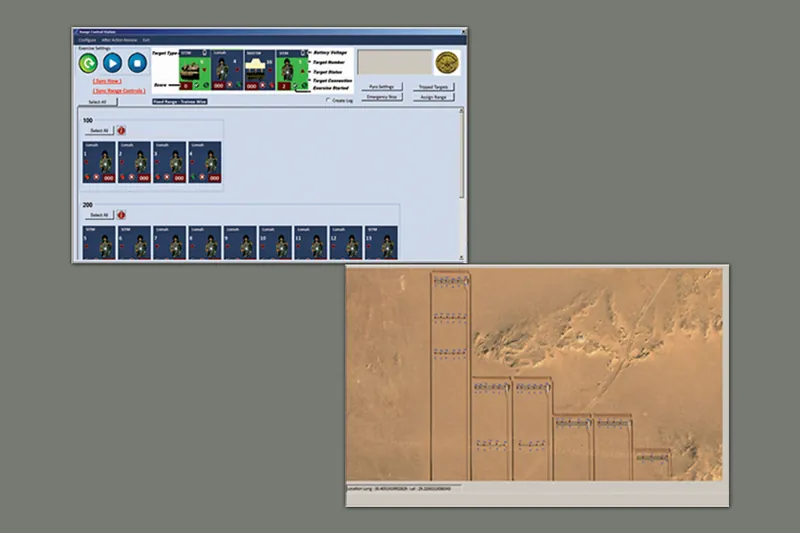Viewport: 800px width, 533px height.
Task: Click the tallest firing lane on the map
Action: click(450, 376)
